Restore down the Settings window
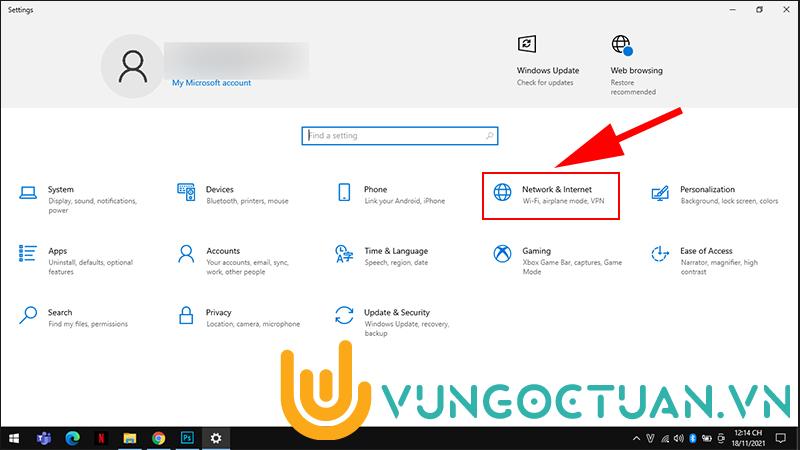800x450 pixels. (x=759, y=10)
